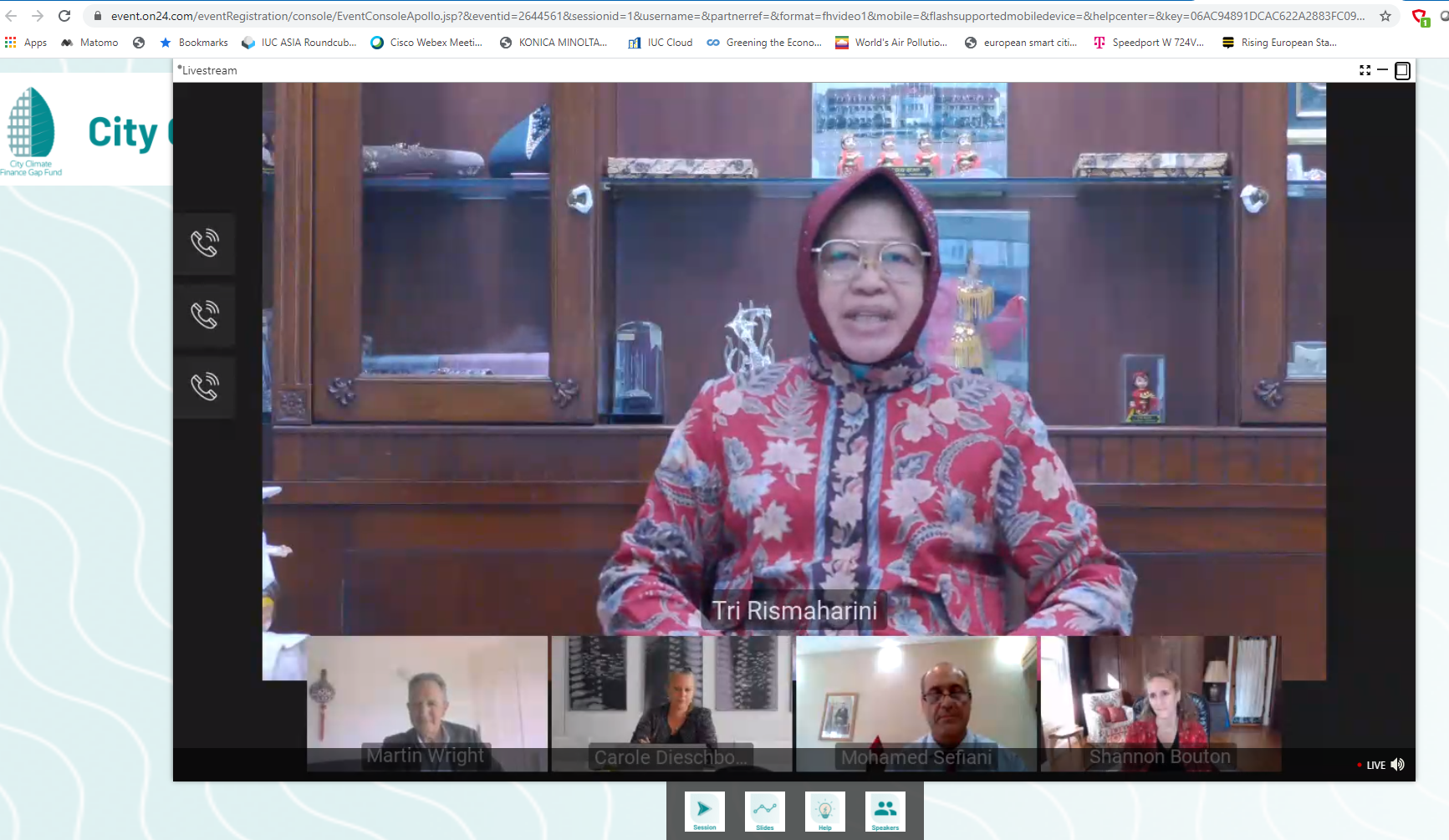Viewport: 1449px width, 840px height.
Task: Select Martin Wright's video thumbnail
Action: coord(426,704)
